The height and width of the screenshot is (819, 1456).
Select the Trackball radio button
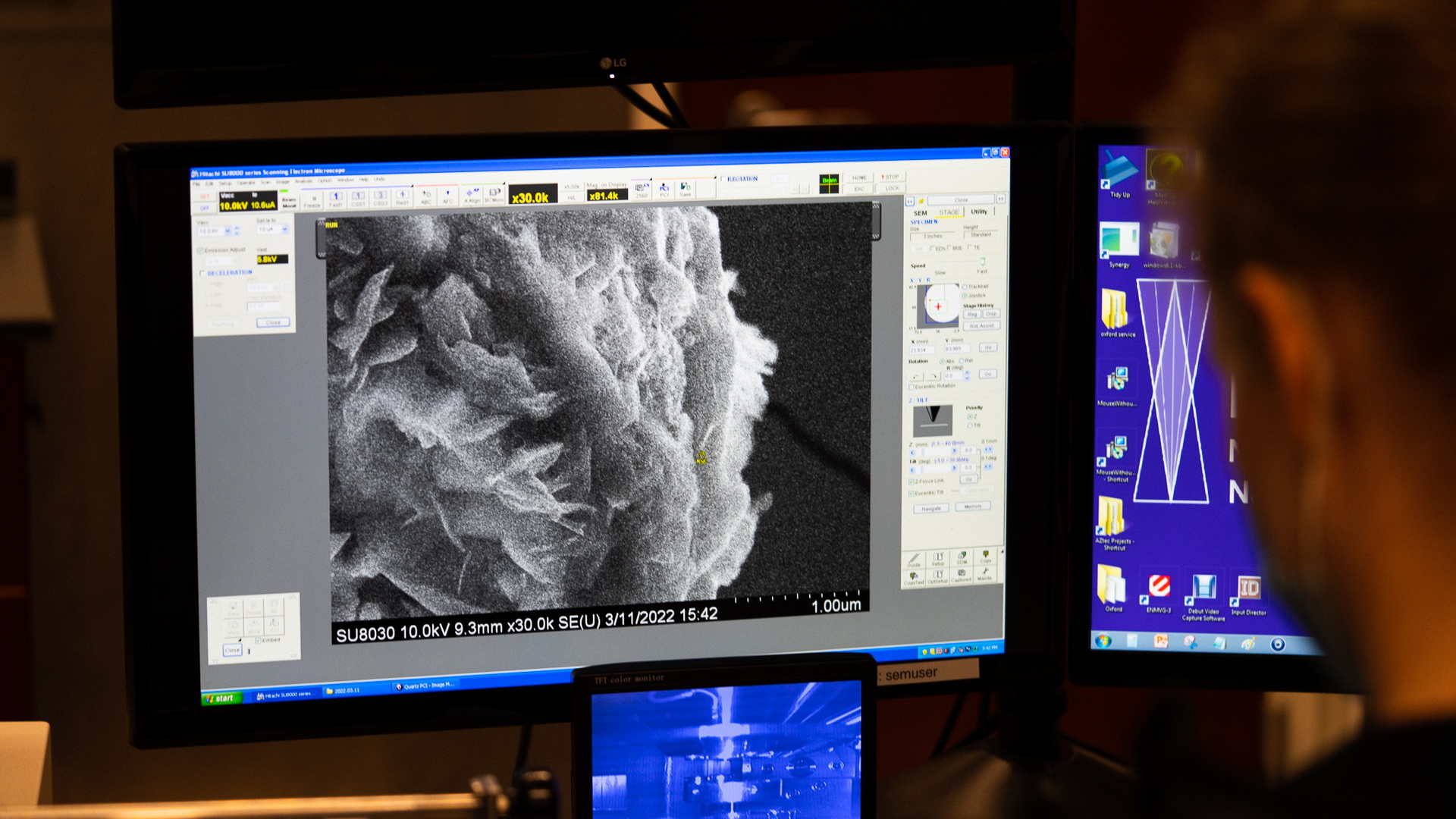point(966,287)
